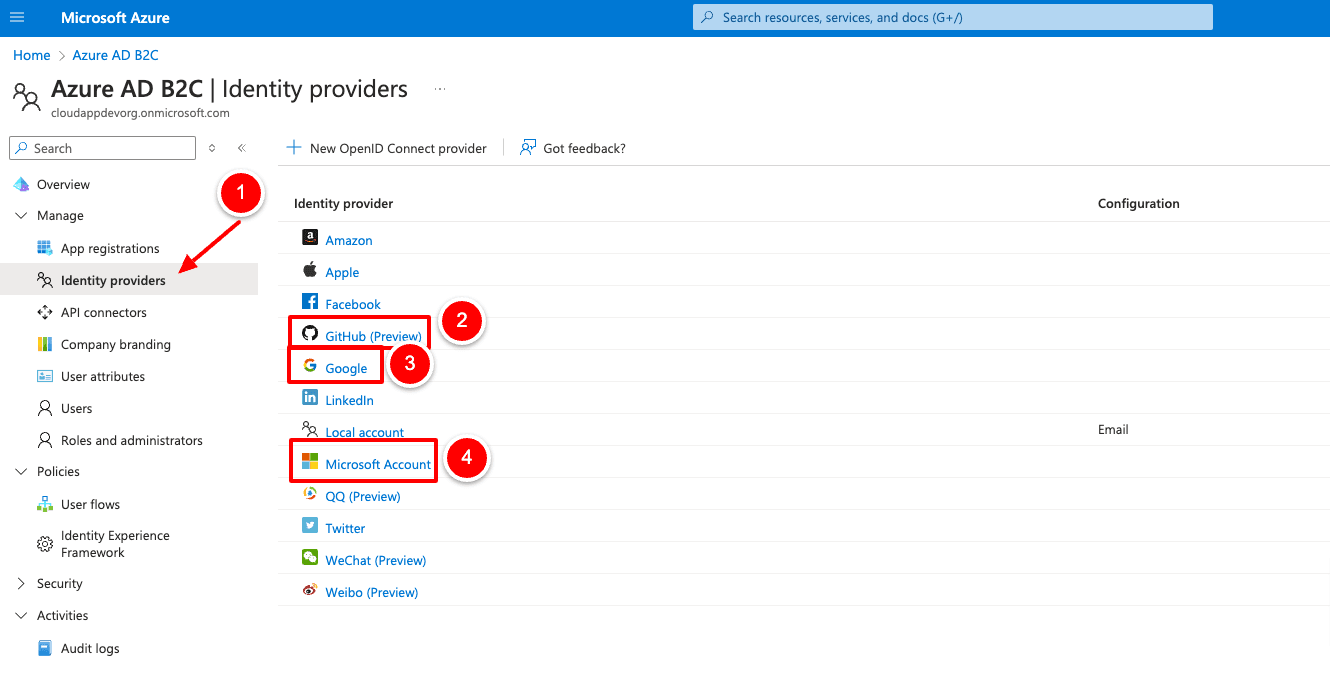
Task: Click the Facebook provider logo icon
Action: click(310, 303)
